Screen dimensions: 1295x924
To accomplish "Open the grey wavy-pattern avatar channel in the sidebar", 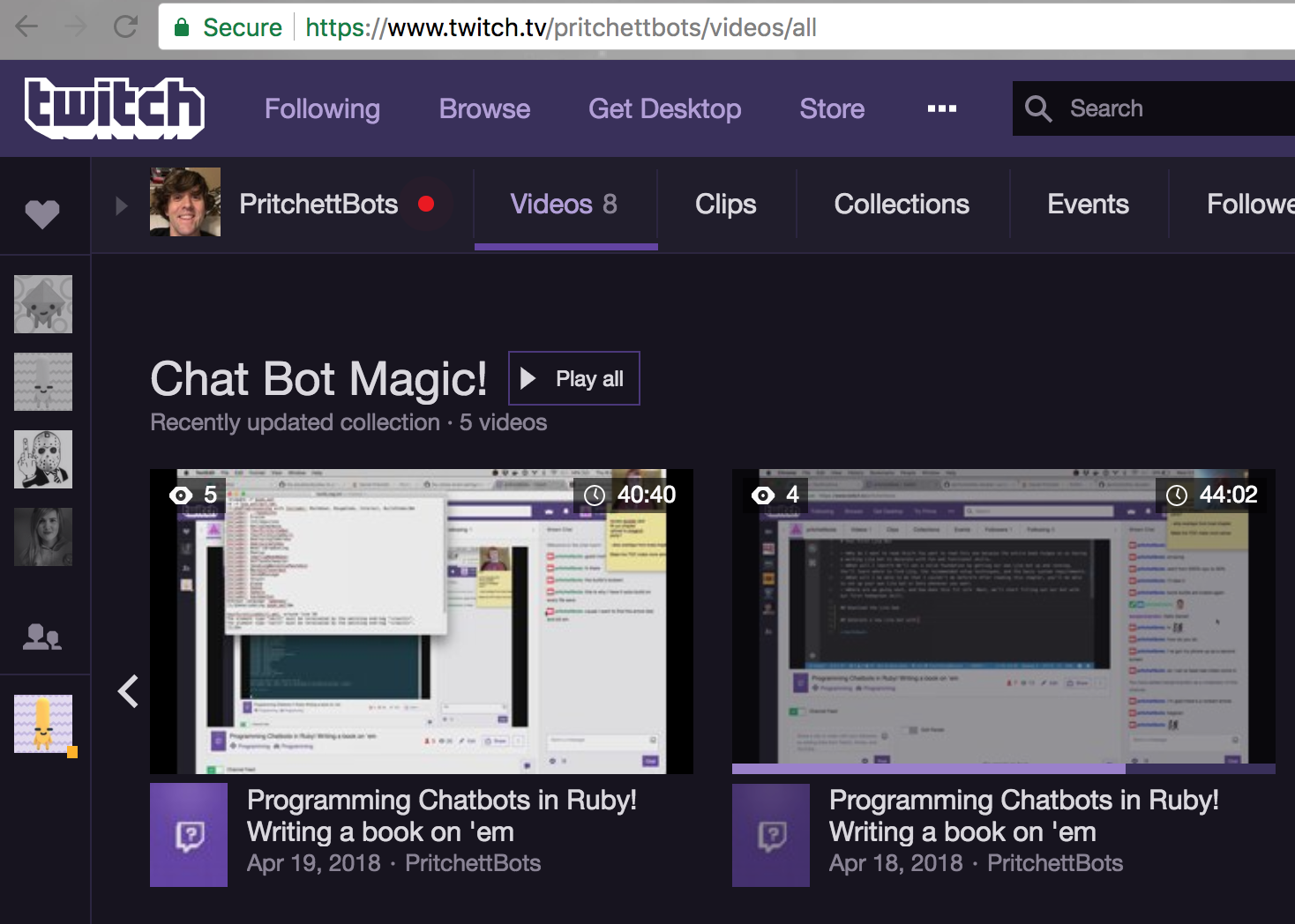I will click(43, 382).
